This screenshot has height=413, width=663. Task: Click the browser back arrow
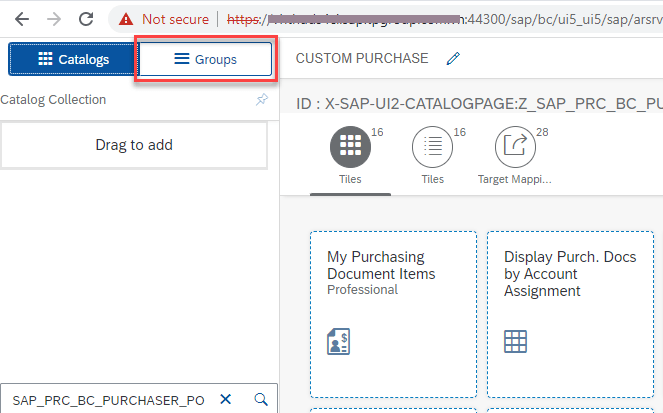pos(22,19)
